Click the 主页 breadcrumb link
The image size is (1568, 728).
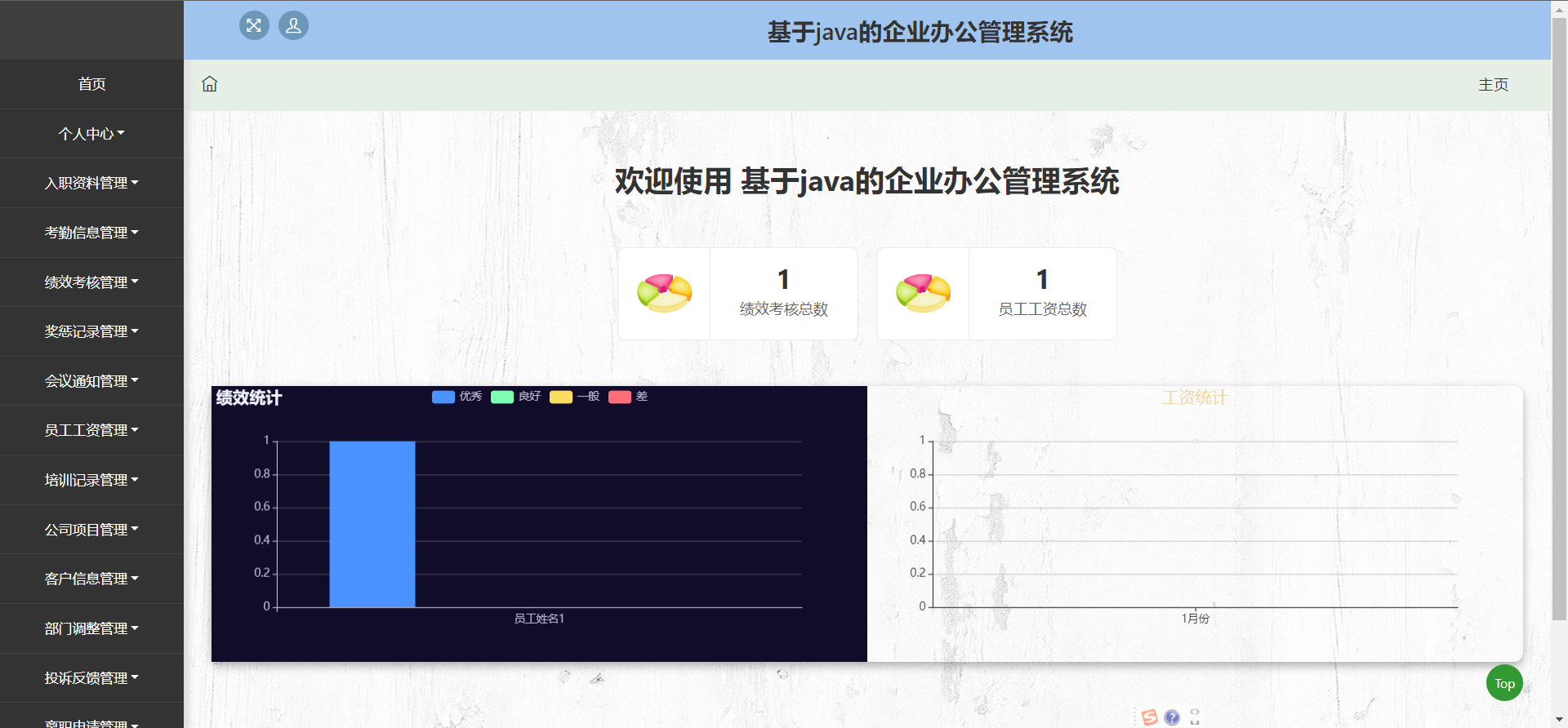[x=1493, y=85]
